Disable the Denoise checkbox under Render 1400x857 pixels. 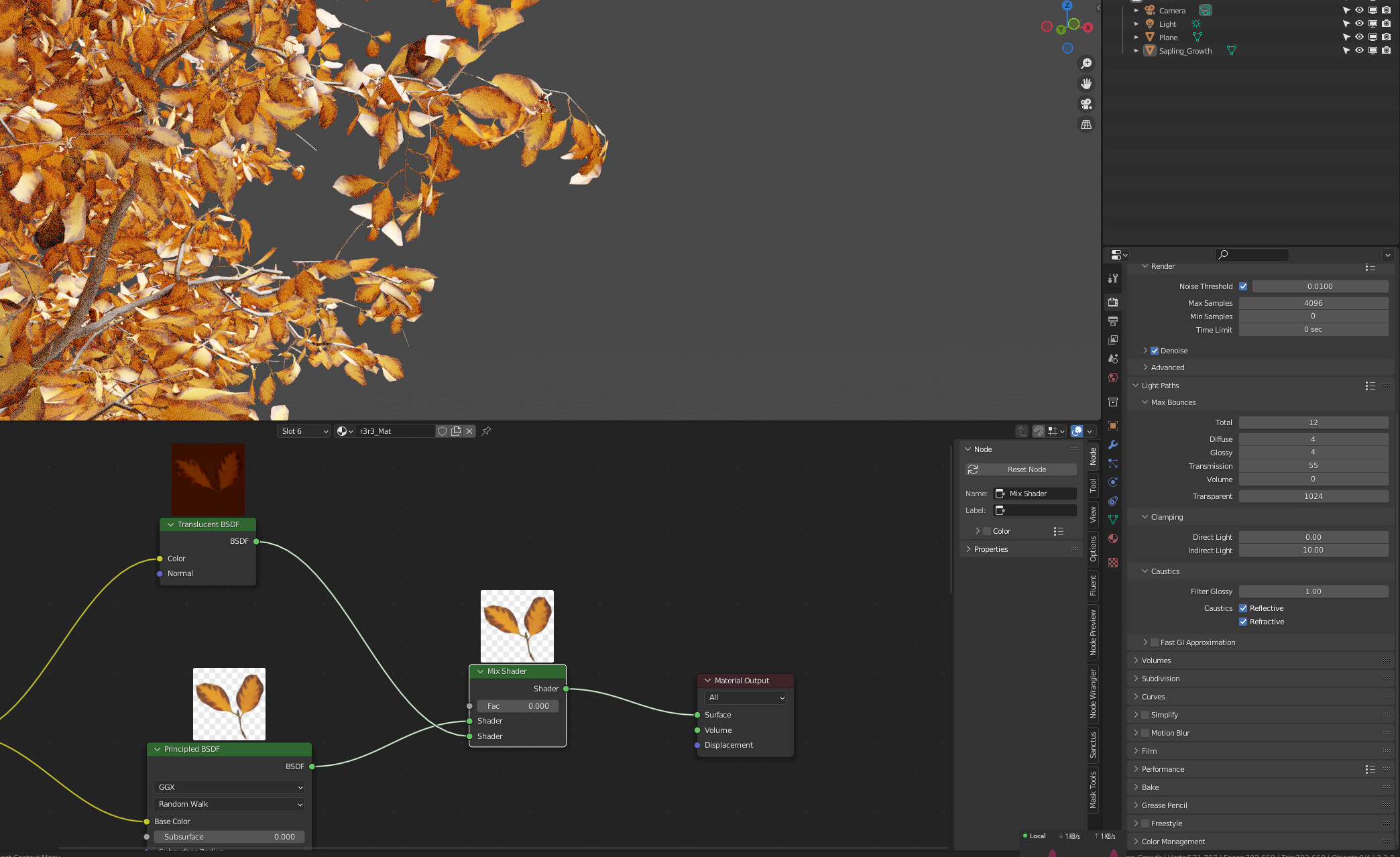point(1154,351)
